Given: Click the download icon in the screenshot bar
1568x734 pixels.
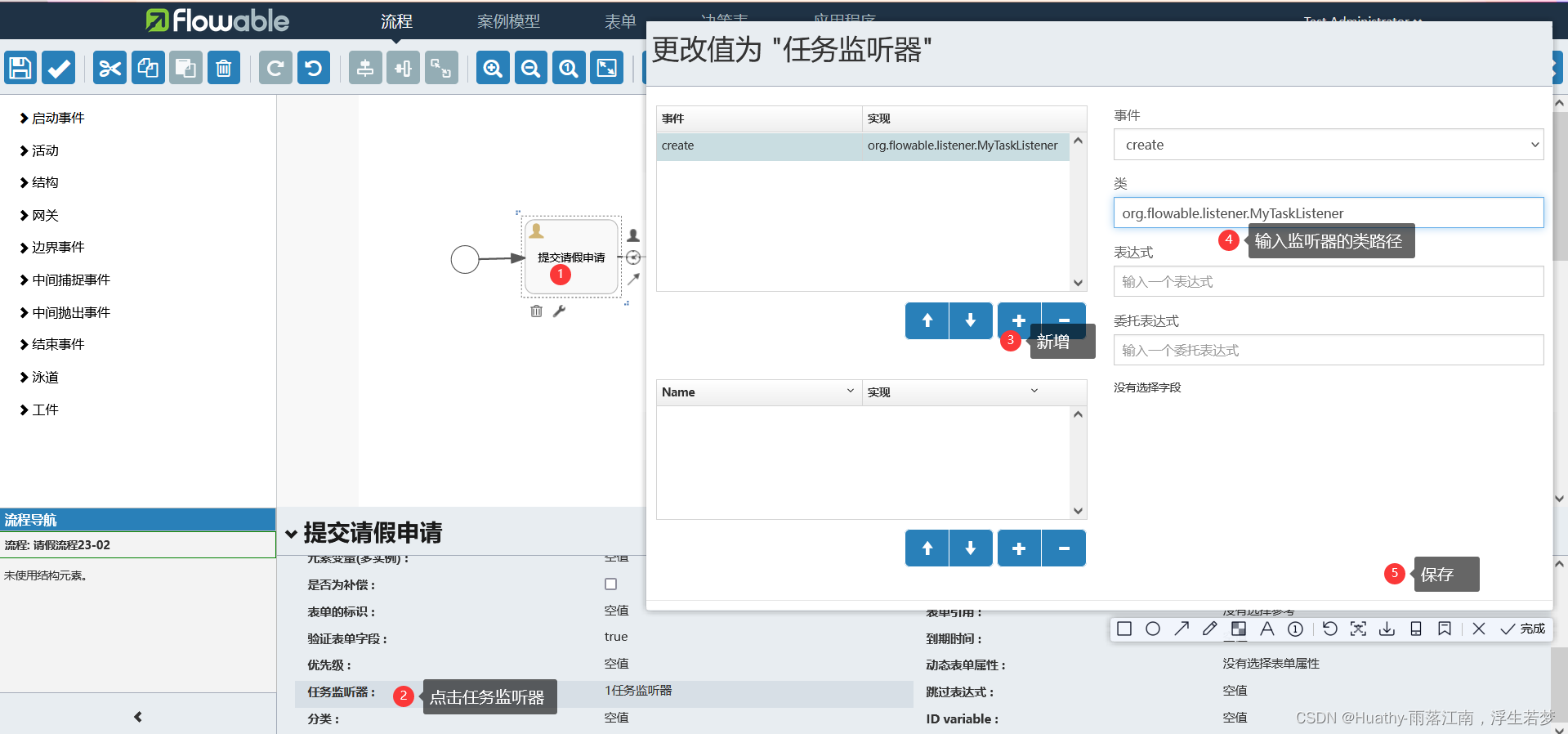Looking at the screenshot, I should coord(1387,629).
